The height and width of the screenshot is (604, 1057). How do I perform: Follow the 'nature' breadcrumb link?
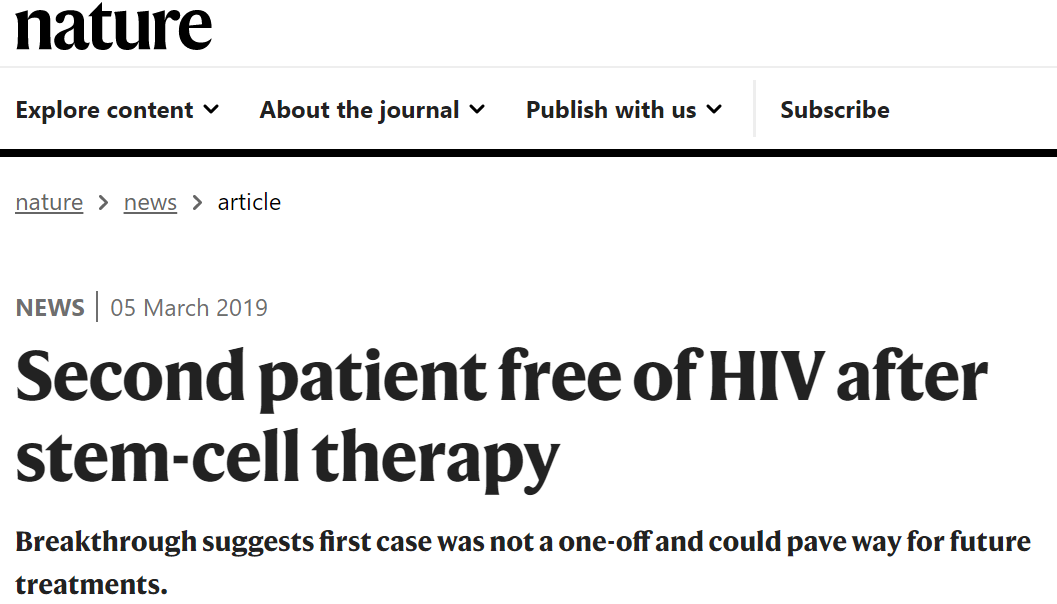point(49,202)
